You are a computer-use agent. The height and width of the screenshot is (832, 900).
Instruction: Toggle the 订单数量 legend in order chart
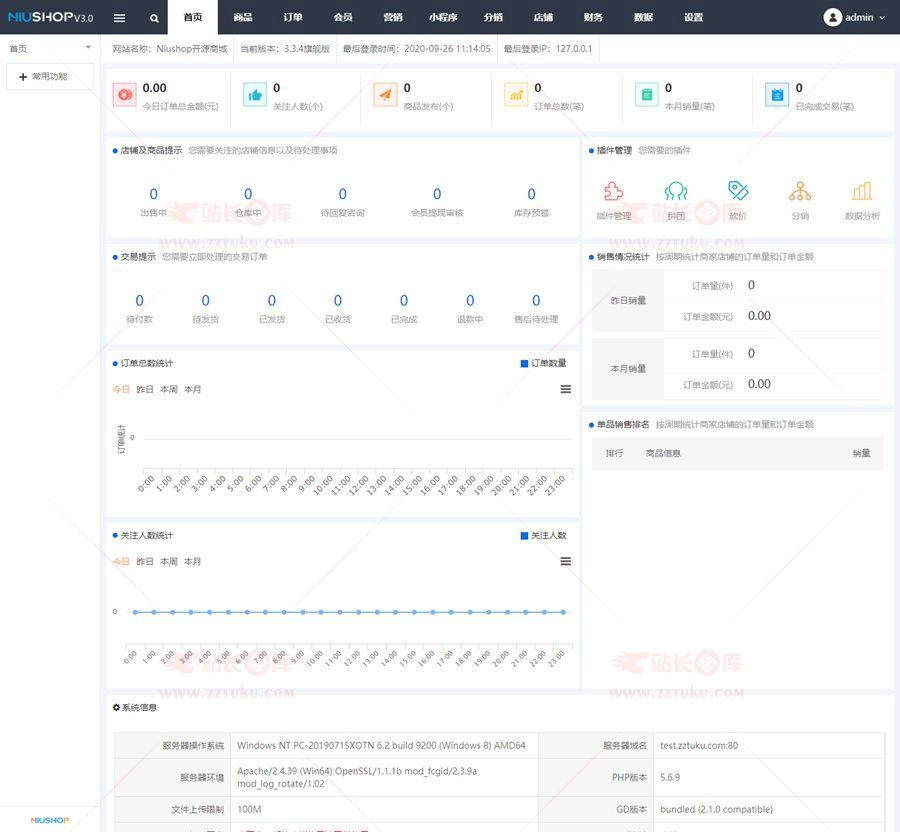point(543,363)
